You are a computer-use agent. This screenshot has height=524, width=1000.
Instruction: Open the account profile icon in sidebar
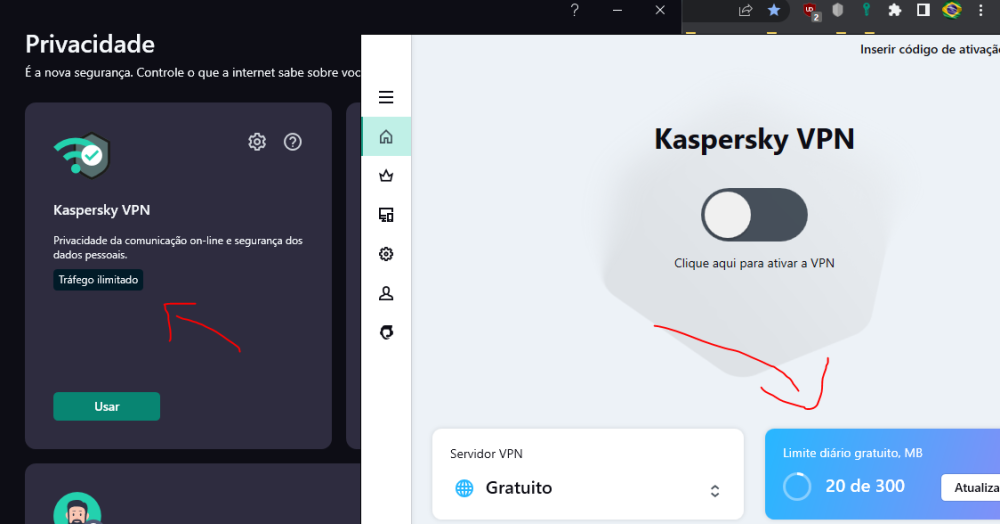[x=386, y=293]
